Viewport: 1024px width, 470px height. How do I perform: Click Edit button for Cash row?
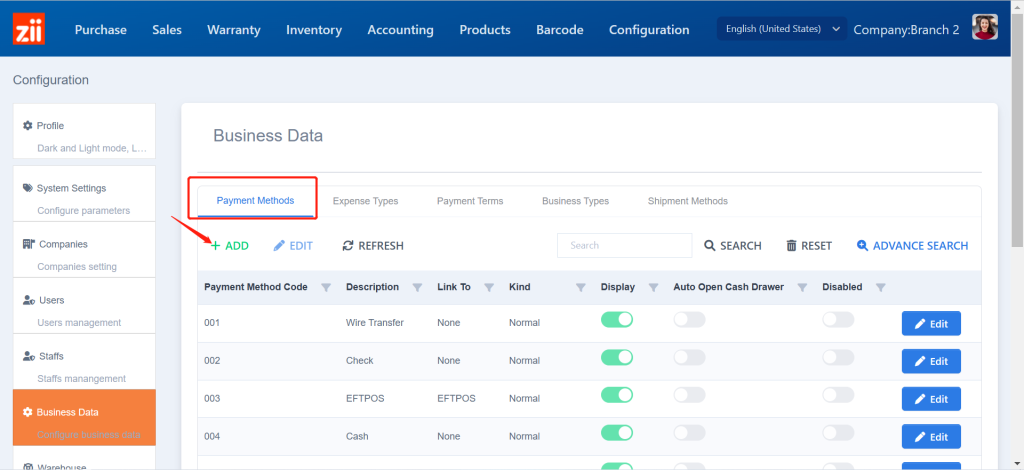pyautogui.click(x=931, y=436)
